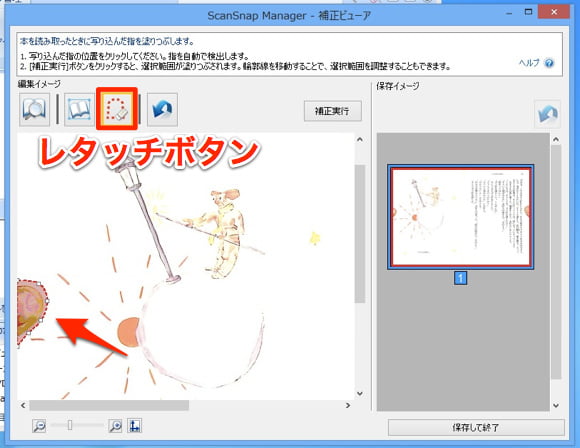The image size is (580, 448).
Task: Click the fit-to-window icon beside zoom
Action: (134, 426)
